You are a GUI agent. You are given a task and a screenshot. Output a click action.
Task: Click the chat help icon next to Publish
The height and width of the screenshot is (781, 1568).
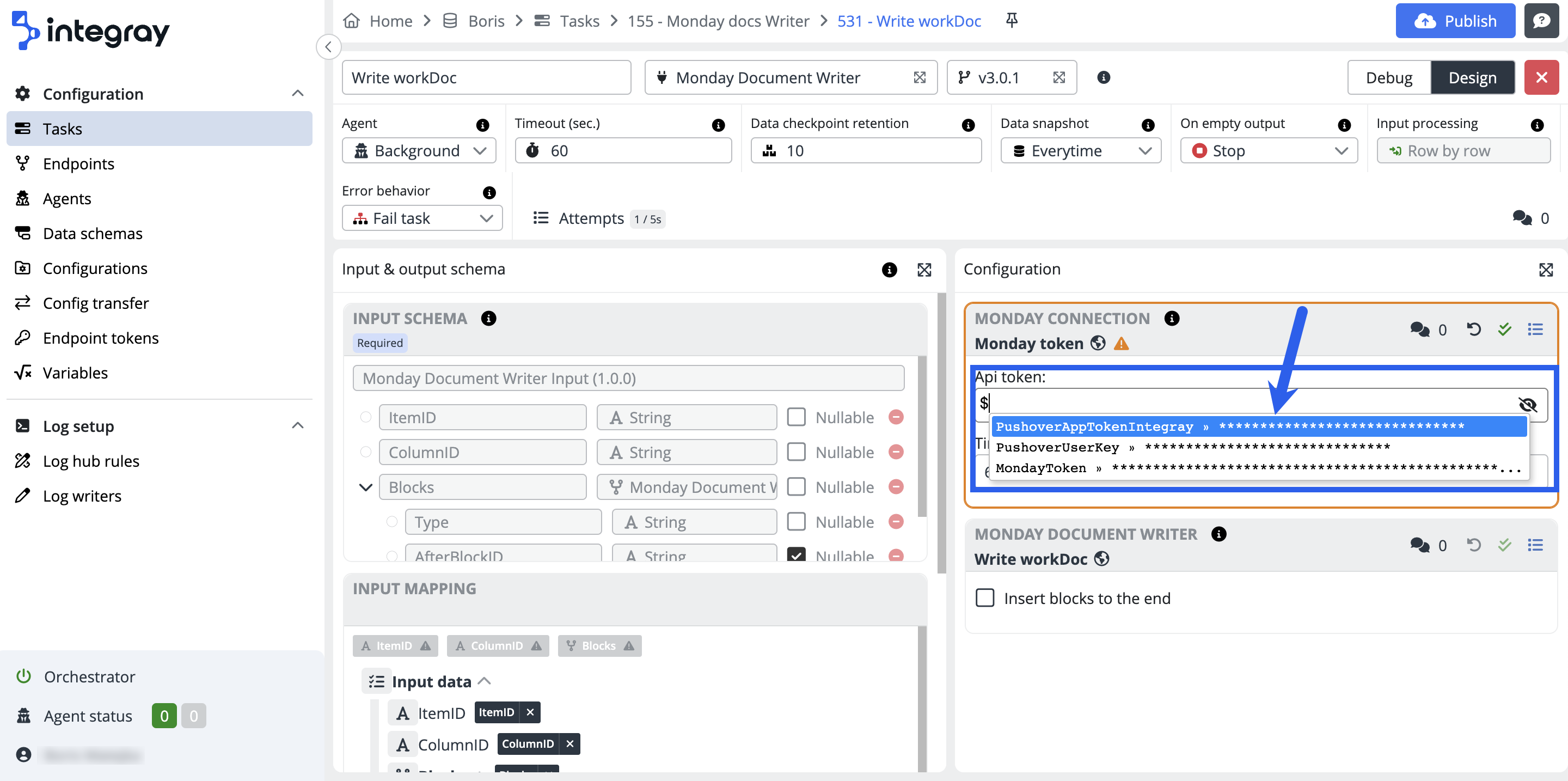(1541, 21)
